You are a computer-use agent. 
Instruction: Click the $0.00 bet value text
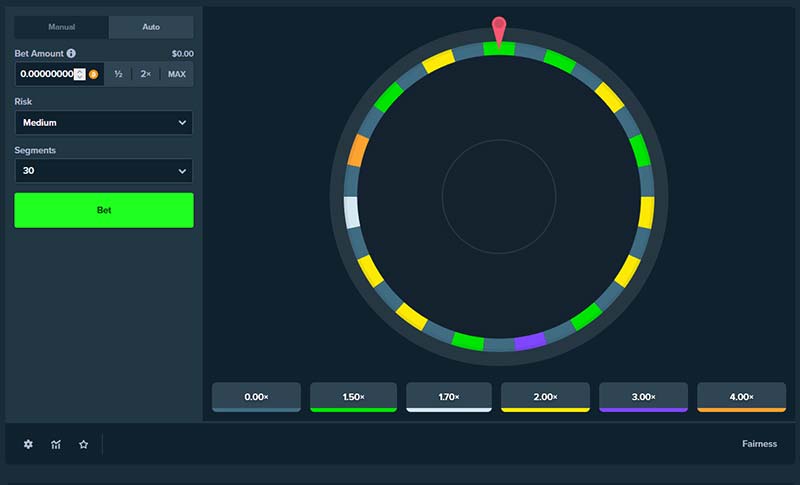[x=183, y=54]
